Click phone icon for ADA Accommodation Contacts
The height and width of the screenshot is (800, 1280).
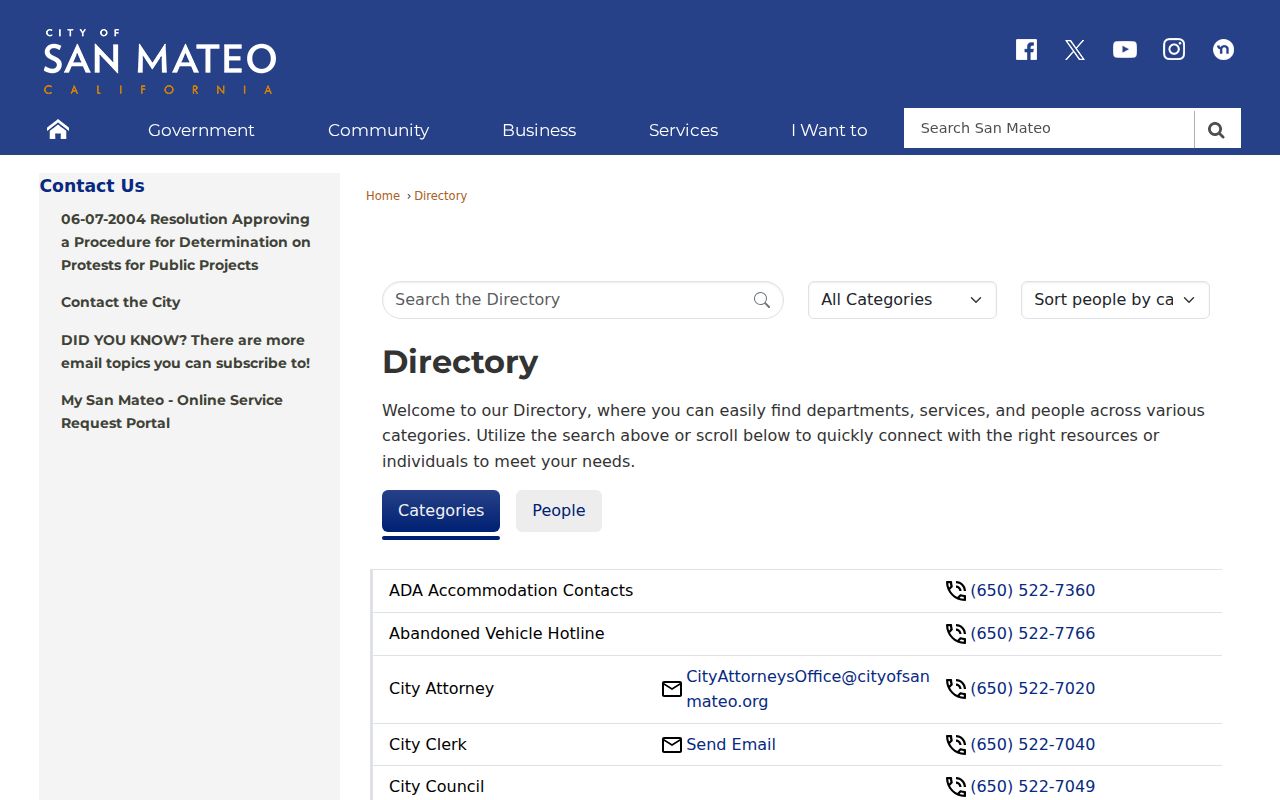(x=956, y=591)
